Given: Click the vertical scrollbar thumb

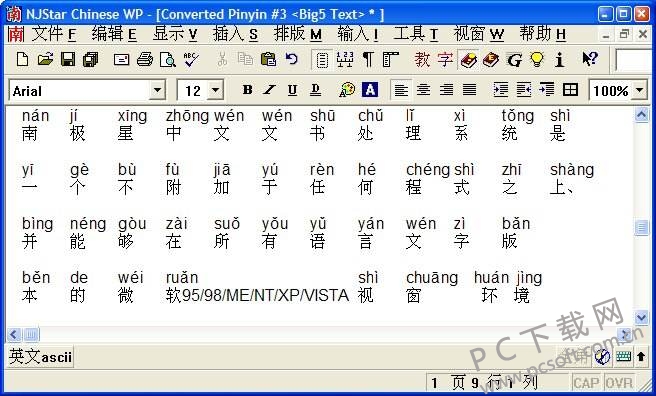Looking at the screenshot, I should pyautogui.click(x=641, y=227).
